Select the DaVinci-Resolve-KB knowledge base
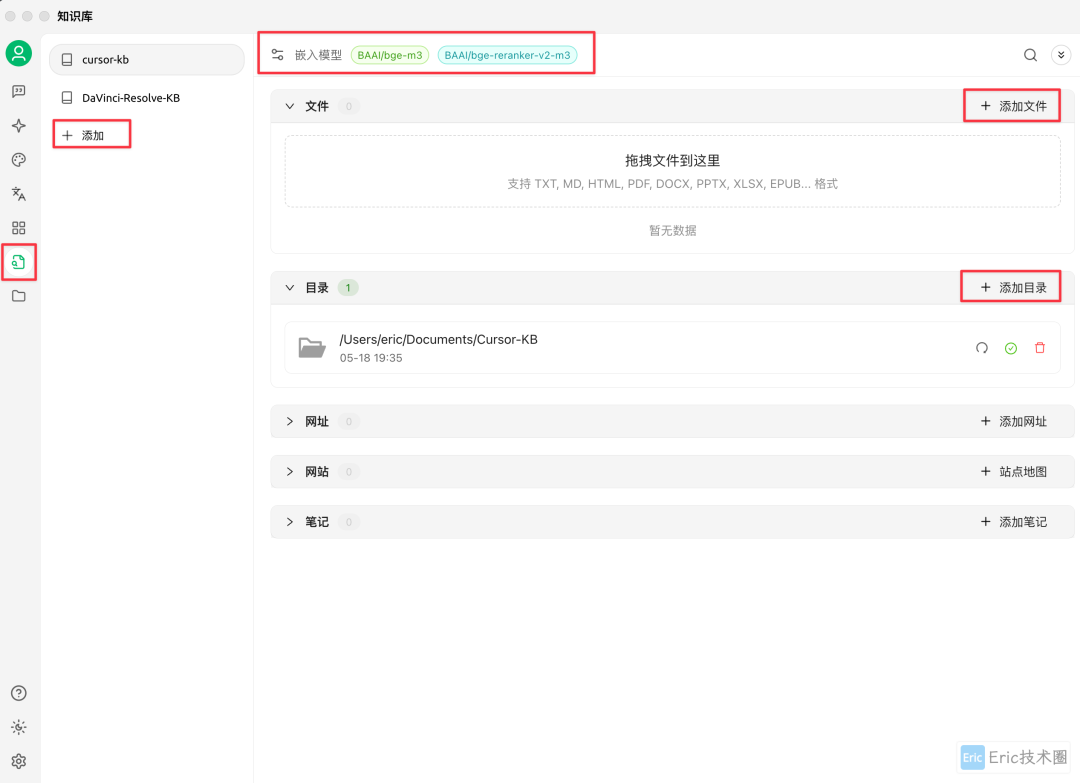 coord(147,98)
